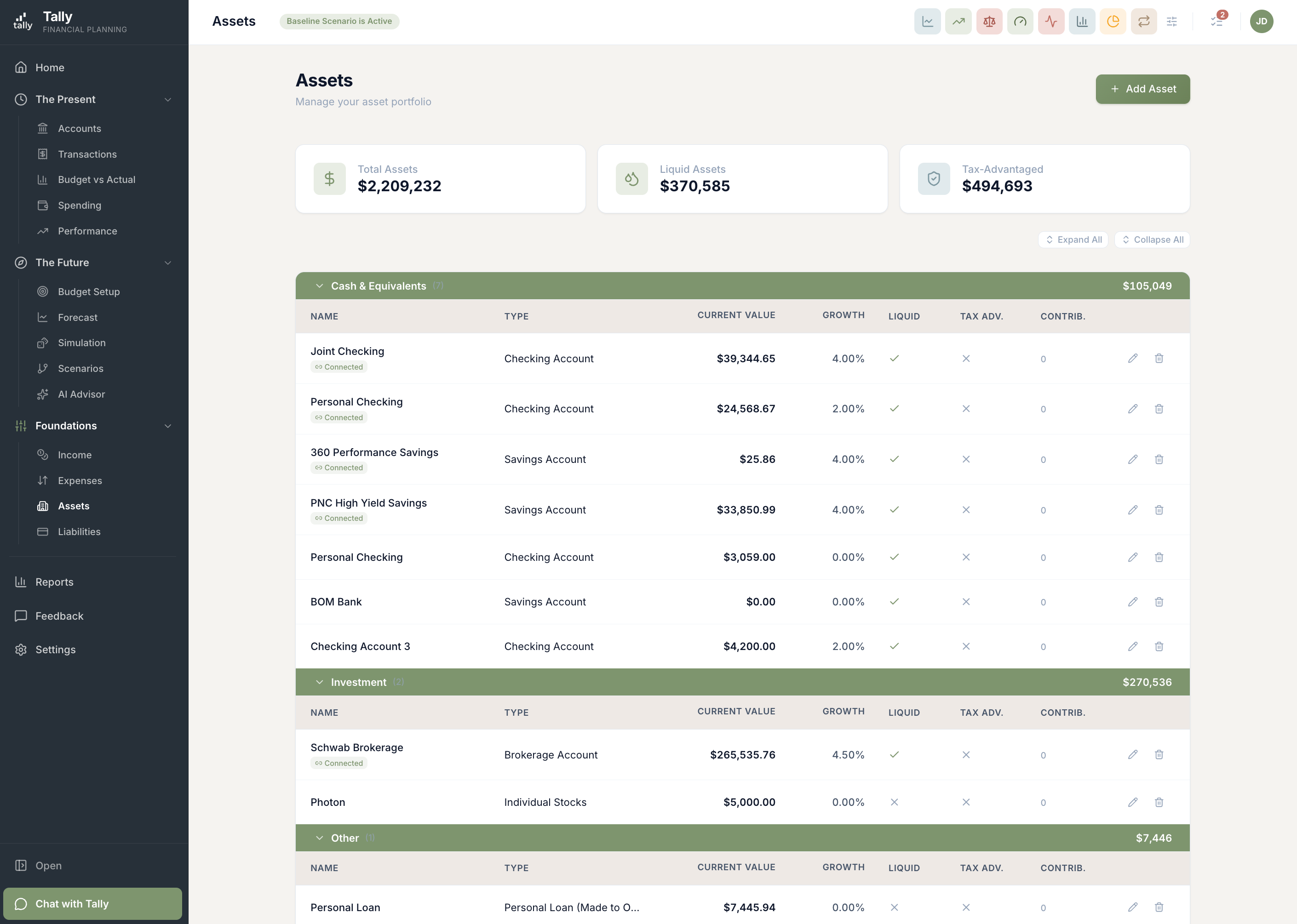Collapse The Present sidebar group chevron
Image resolution: width=1297 pixels, height=924 pixels.
[168, 100]
